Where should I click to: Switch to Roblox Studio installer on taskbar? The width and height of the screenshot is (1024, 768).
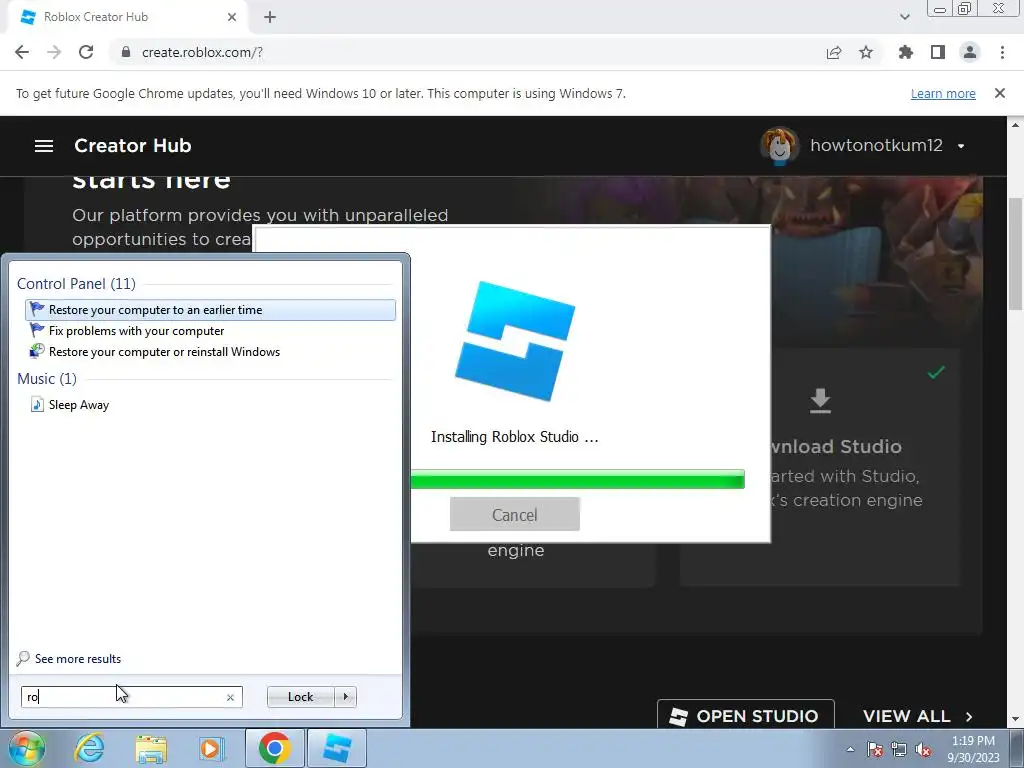point(337,748)
